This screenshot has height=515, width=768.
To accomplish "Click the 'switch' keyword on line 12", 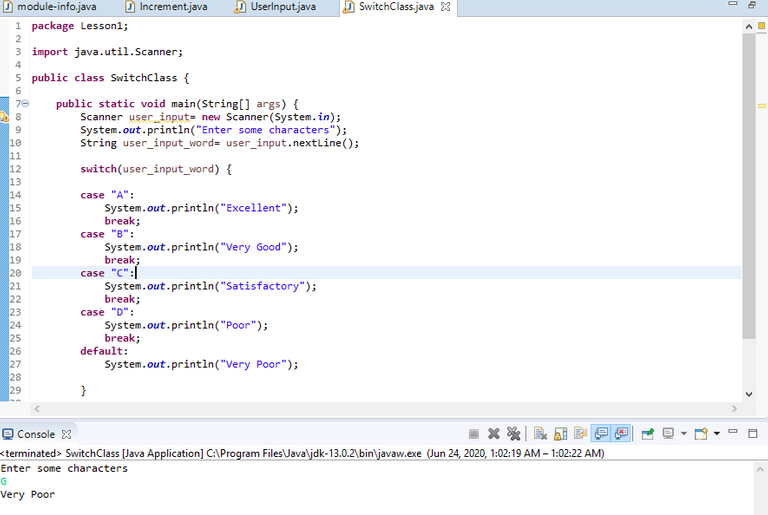I will tap(98, 169).
